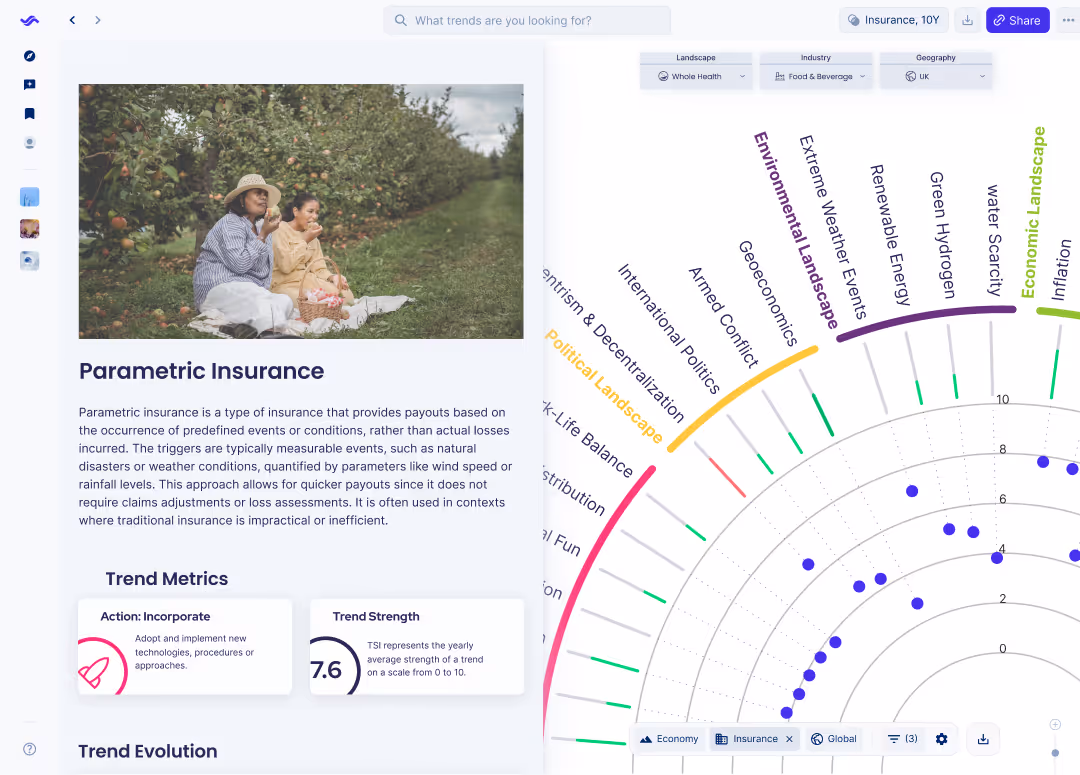Select the Environmental Landscape label
The width and height of the screenshot is (1080, 775).
(796, 231)
